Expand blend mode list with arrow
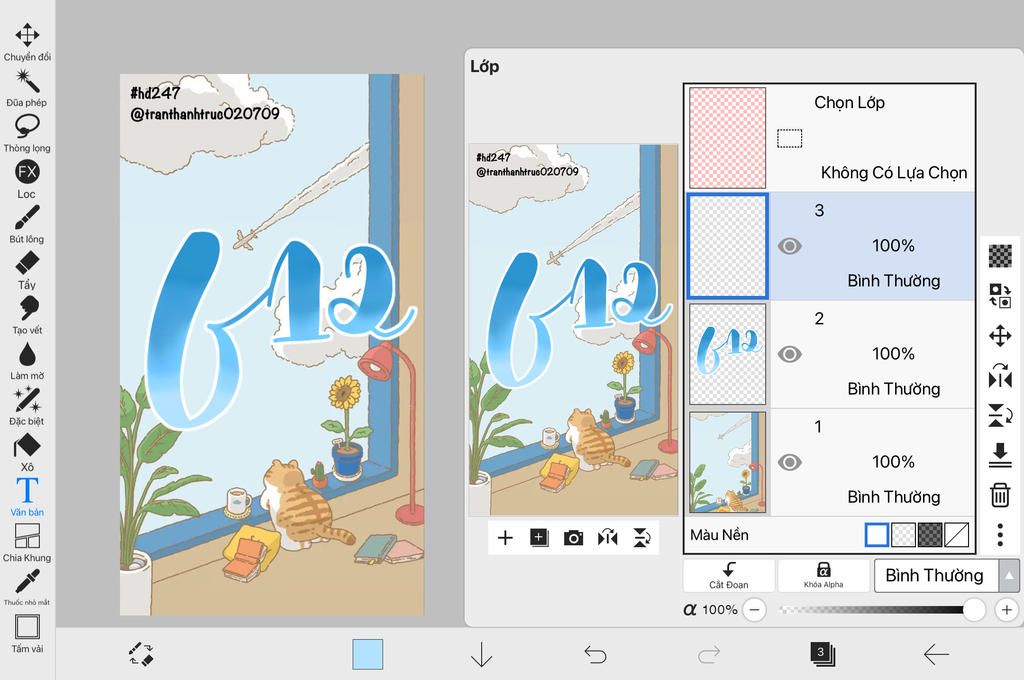 click(x=1009, y=575)
